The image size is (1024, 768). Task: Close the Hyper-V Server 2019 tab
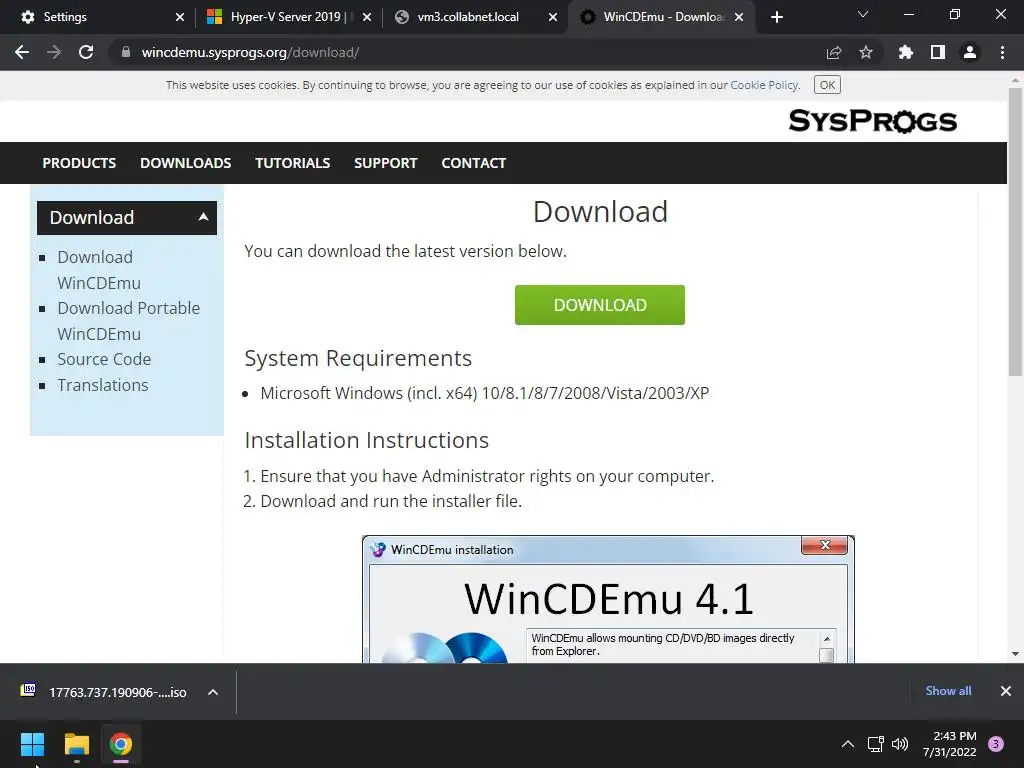coord(366,17)
